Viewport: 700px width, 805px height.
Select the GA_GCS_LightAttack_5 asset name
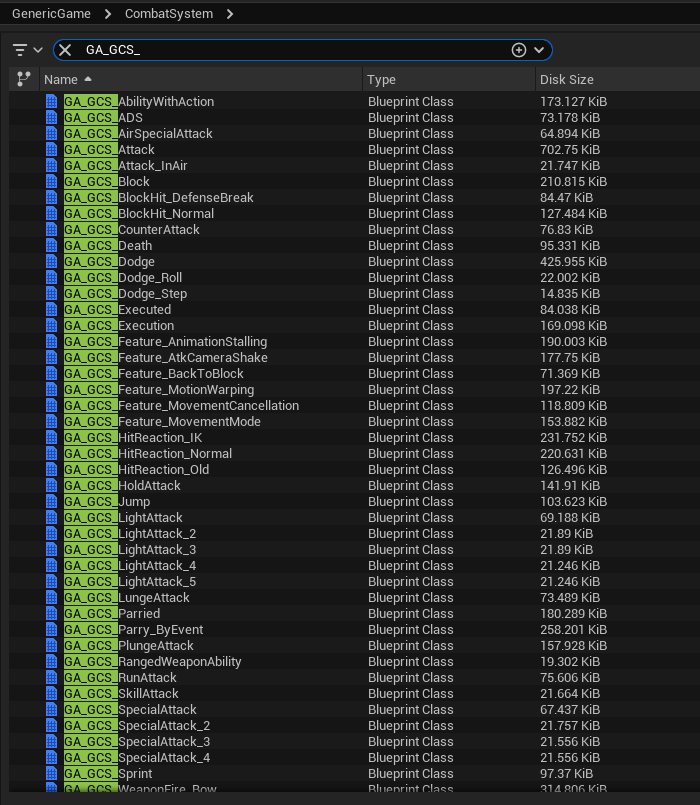pos(130,582)
